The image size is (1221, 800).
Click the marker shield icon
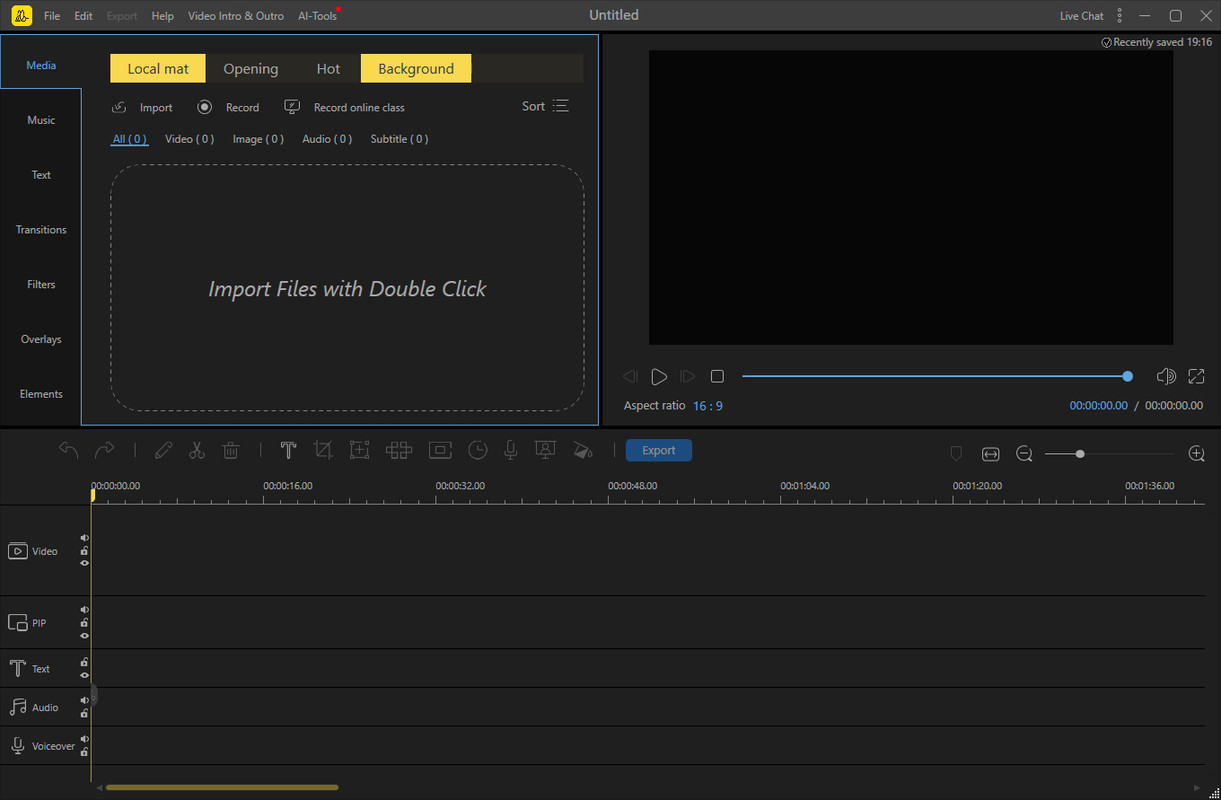(956, 454)
